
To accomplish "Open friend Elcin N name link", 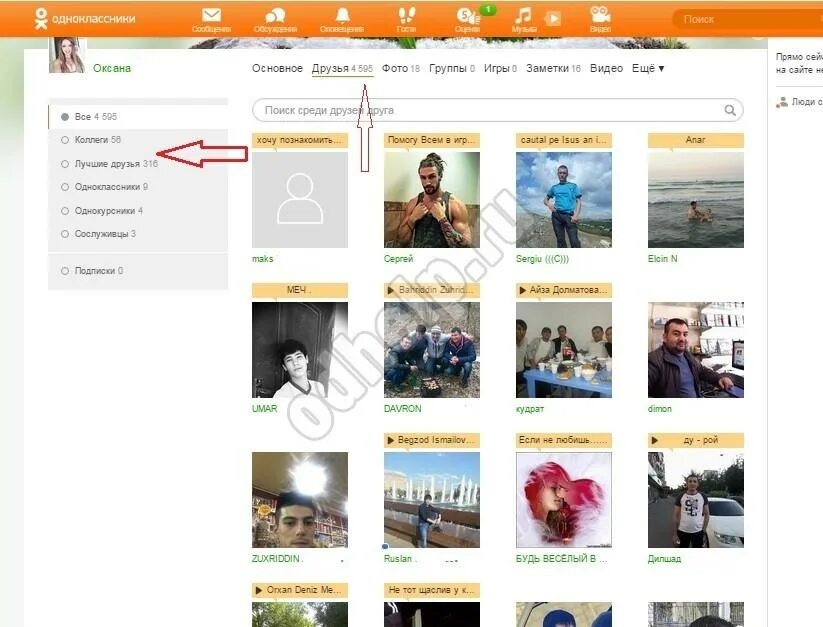I will point(662,259).
